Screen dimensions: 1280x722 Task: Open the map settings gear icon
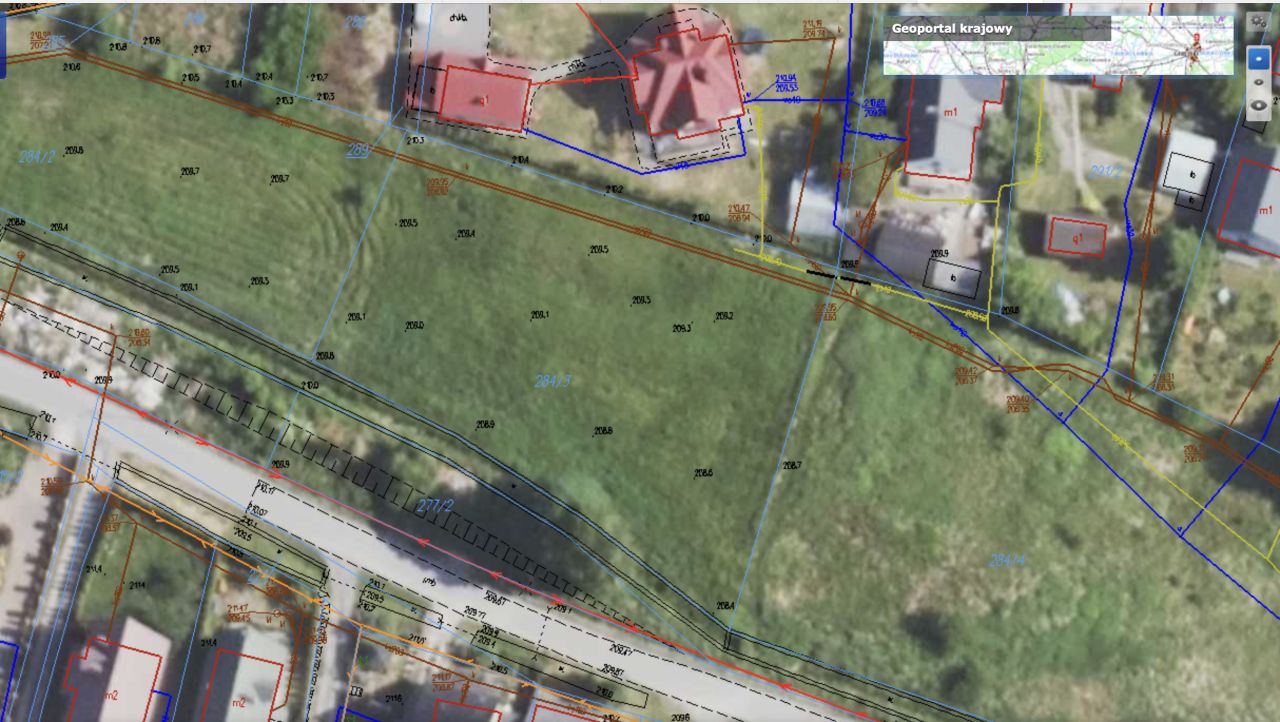click(x=1258, y=21)
